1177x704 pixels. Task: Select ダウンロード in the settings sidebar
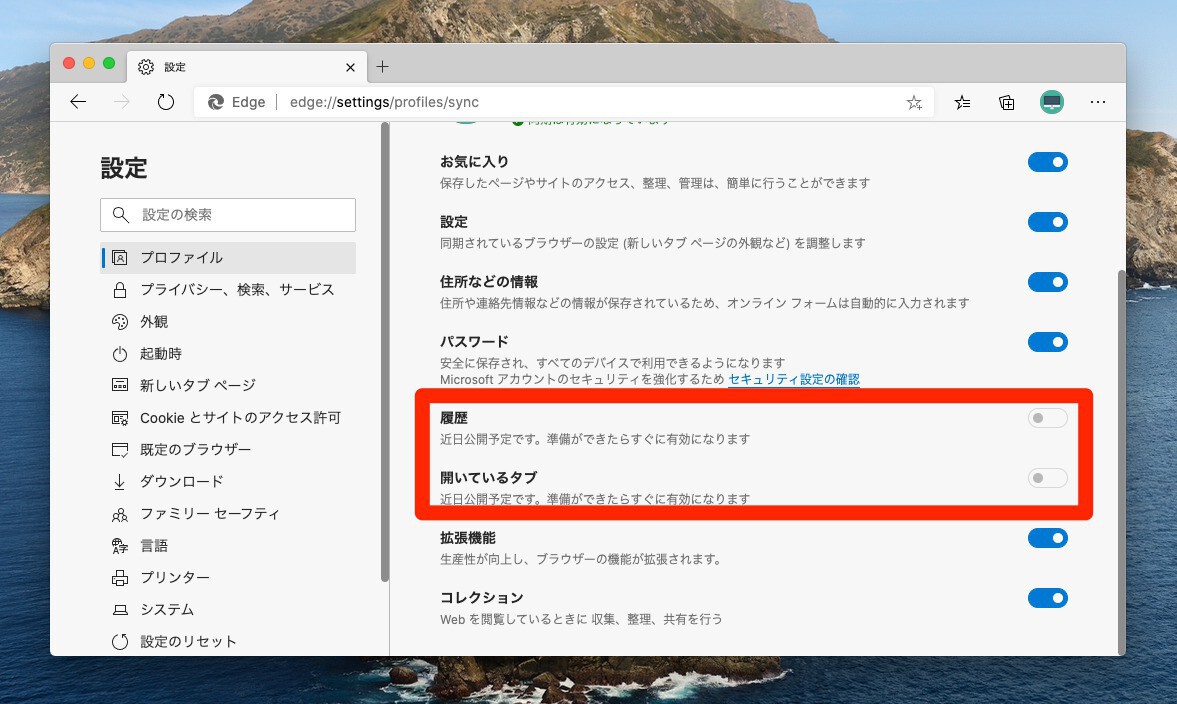pos(182,482)
